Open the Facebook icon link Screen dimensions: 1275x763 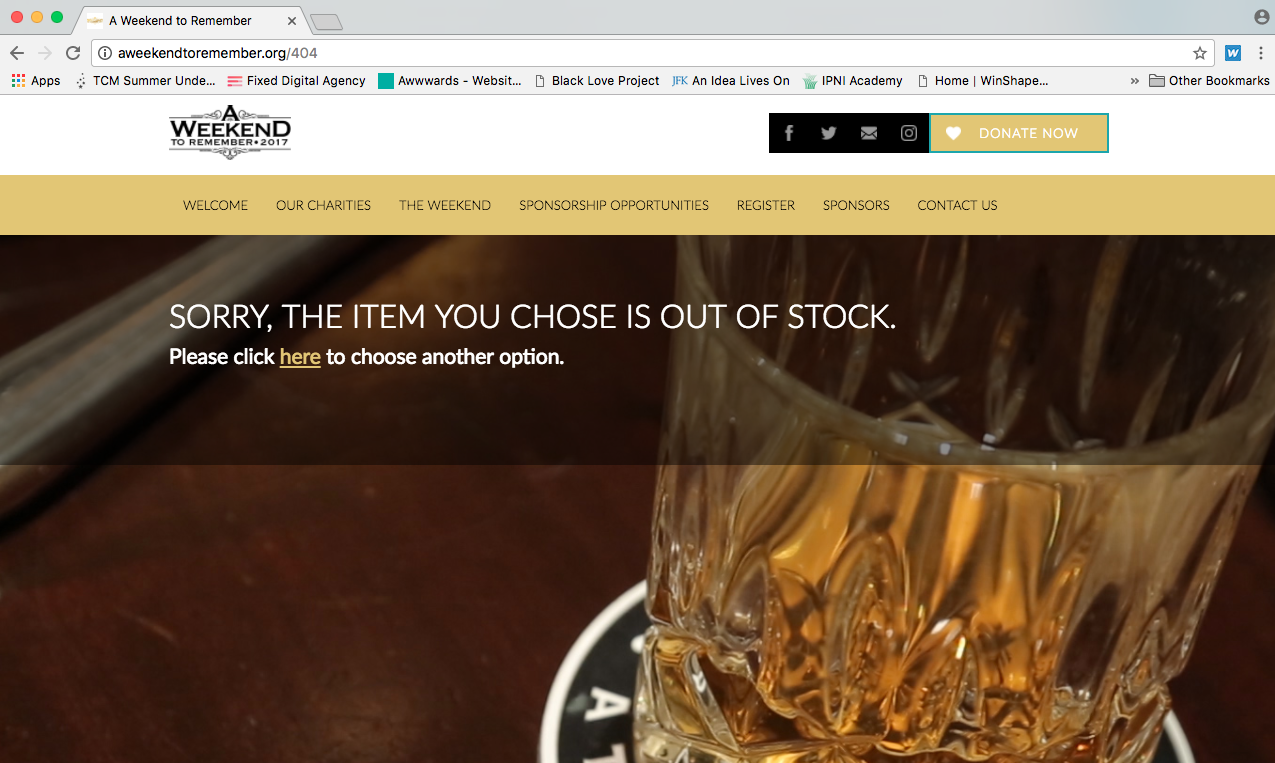pos(789,133)
